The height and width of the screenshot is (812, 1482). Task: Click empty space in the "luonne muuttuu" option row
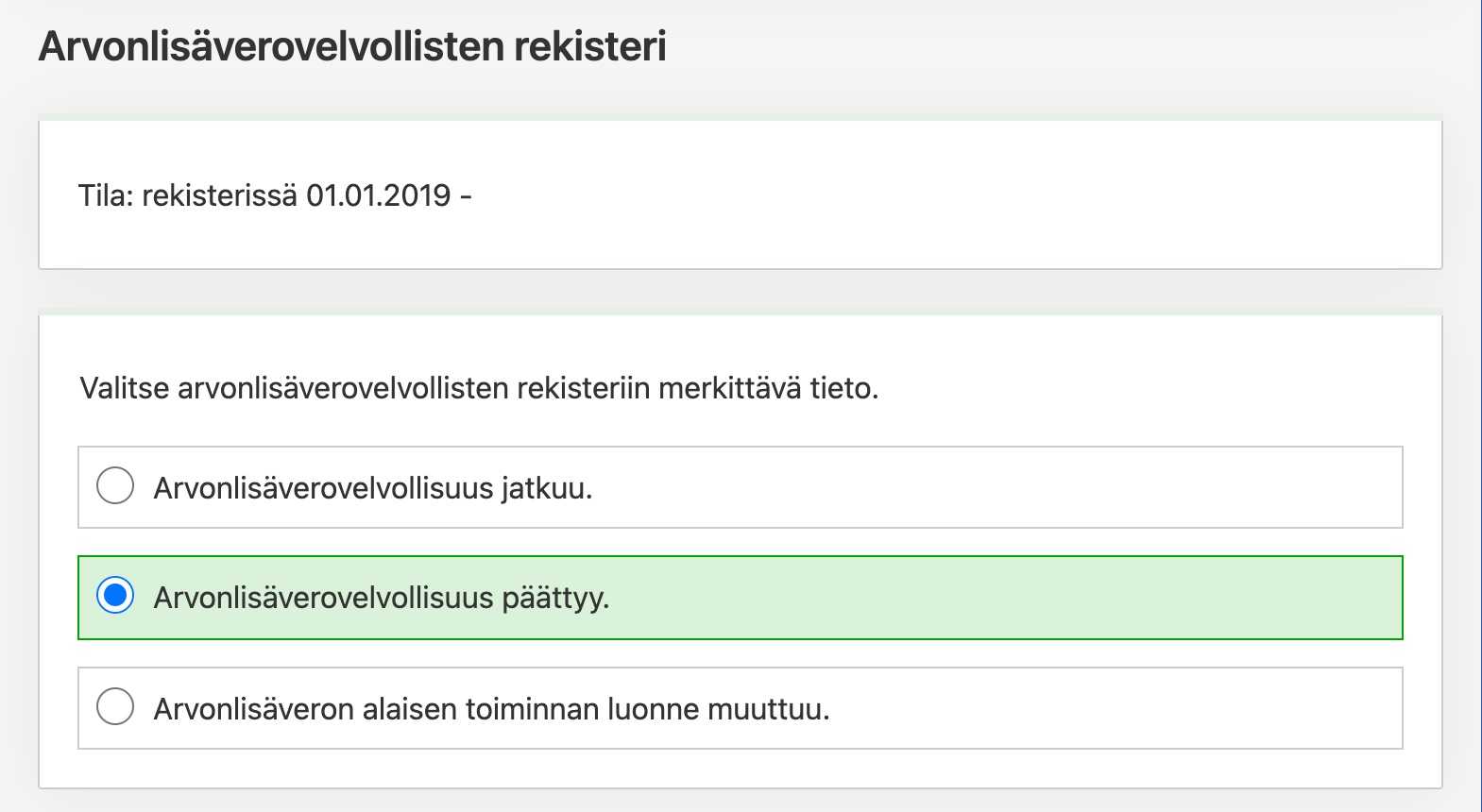1086,708
